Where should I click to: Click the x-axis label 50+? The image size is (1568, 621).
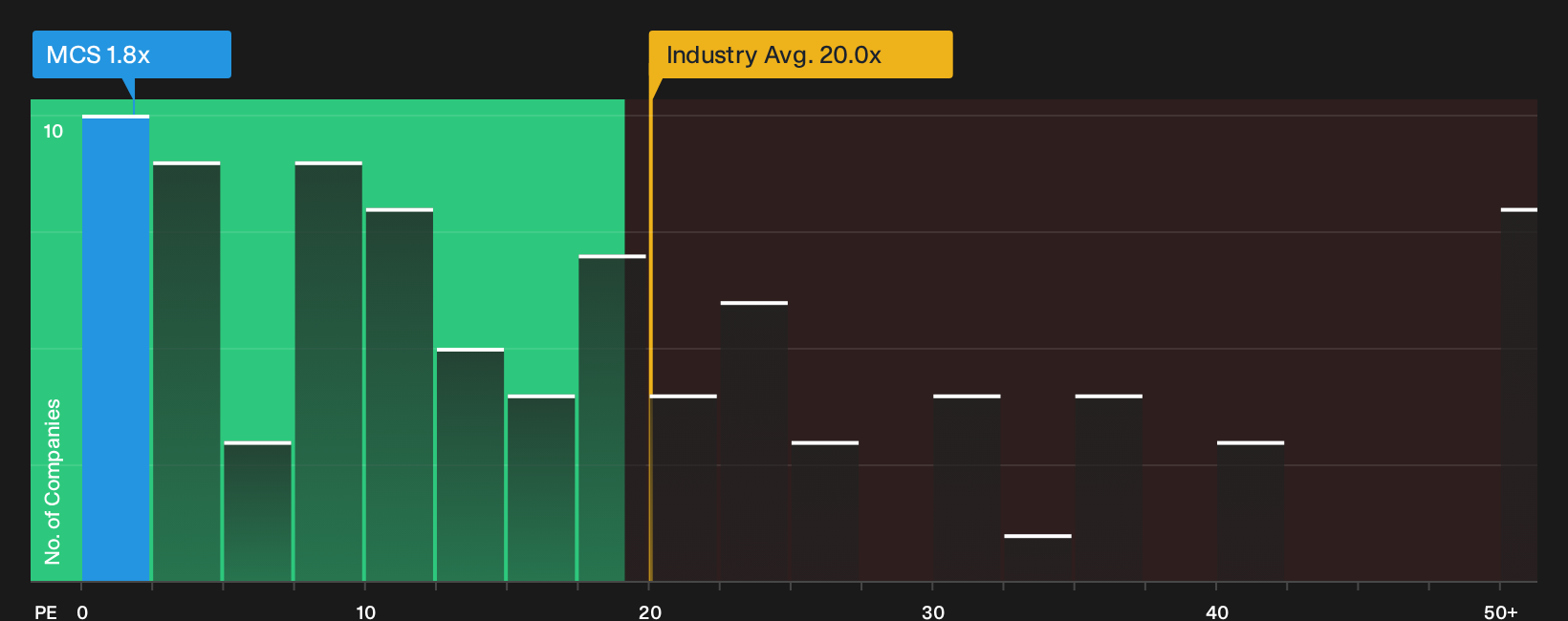[x=1501, y=611]
